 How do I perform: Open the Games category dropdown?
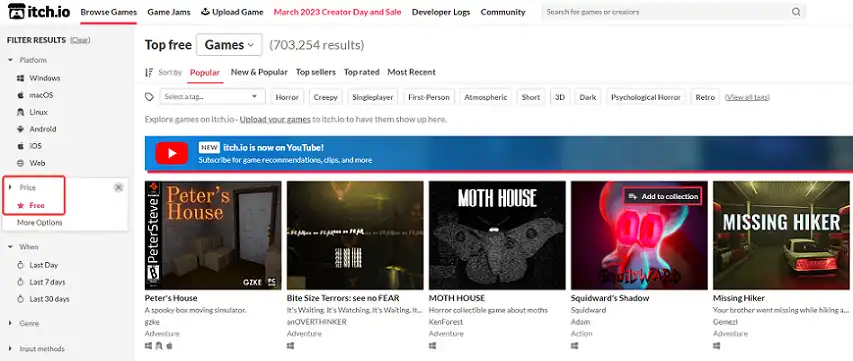point(229,45)
